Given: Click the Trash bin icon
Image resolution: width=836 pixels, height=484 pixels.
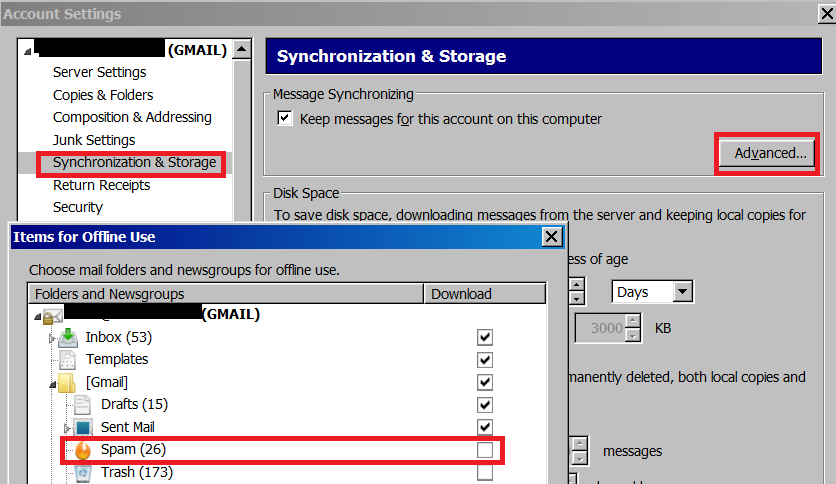Looking at the screenshot, I should point(84,473).
